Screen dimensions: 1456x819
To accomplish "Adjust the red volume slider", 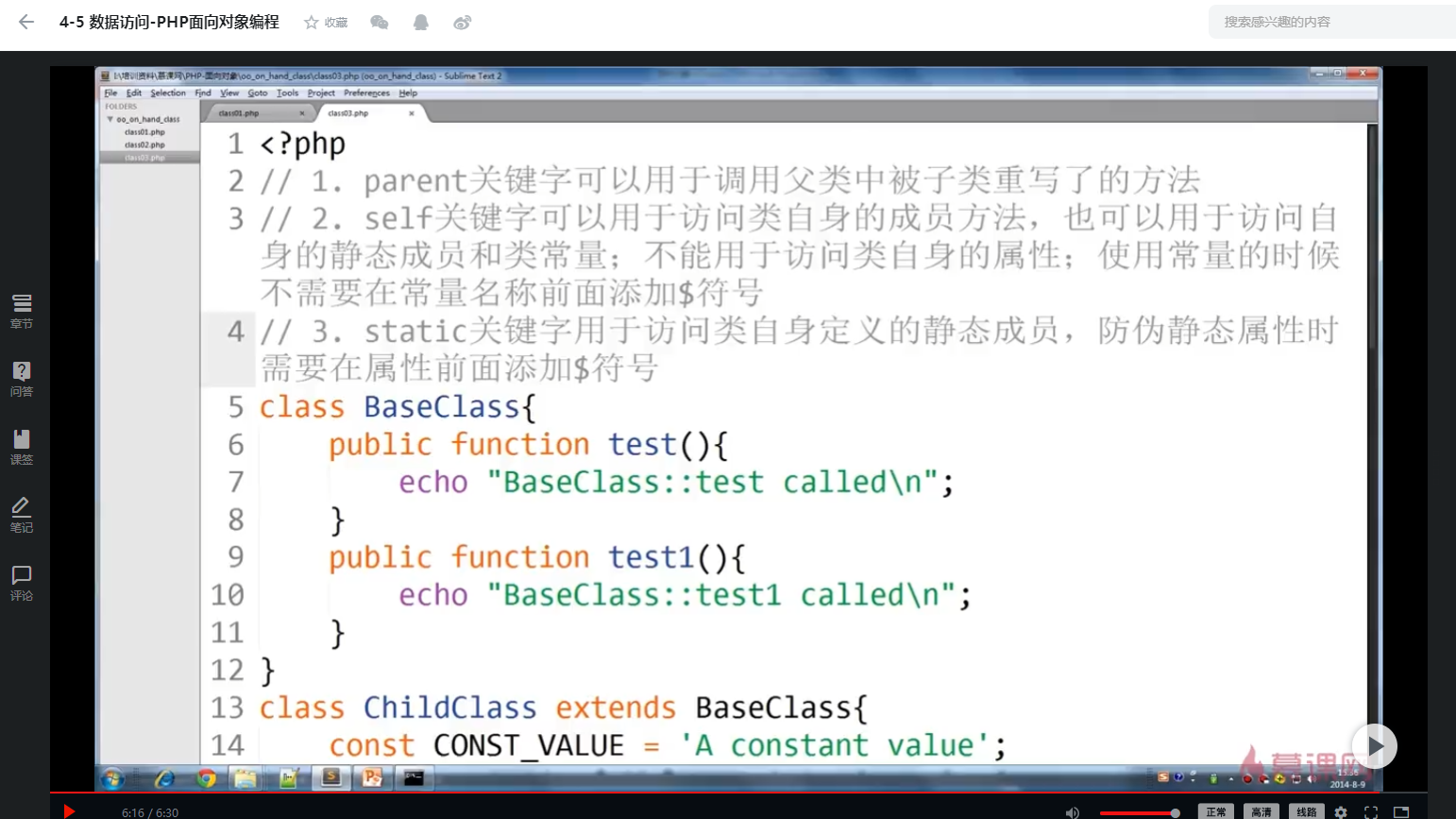I will pos(1139,812).
